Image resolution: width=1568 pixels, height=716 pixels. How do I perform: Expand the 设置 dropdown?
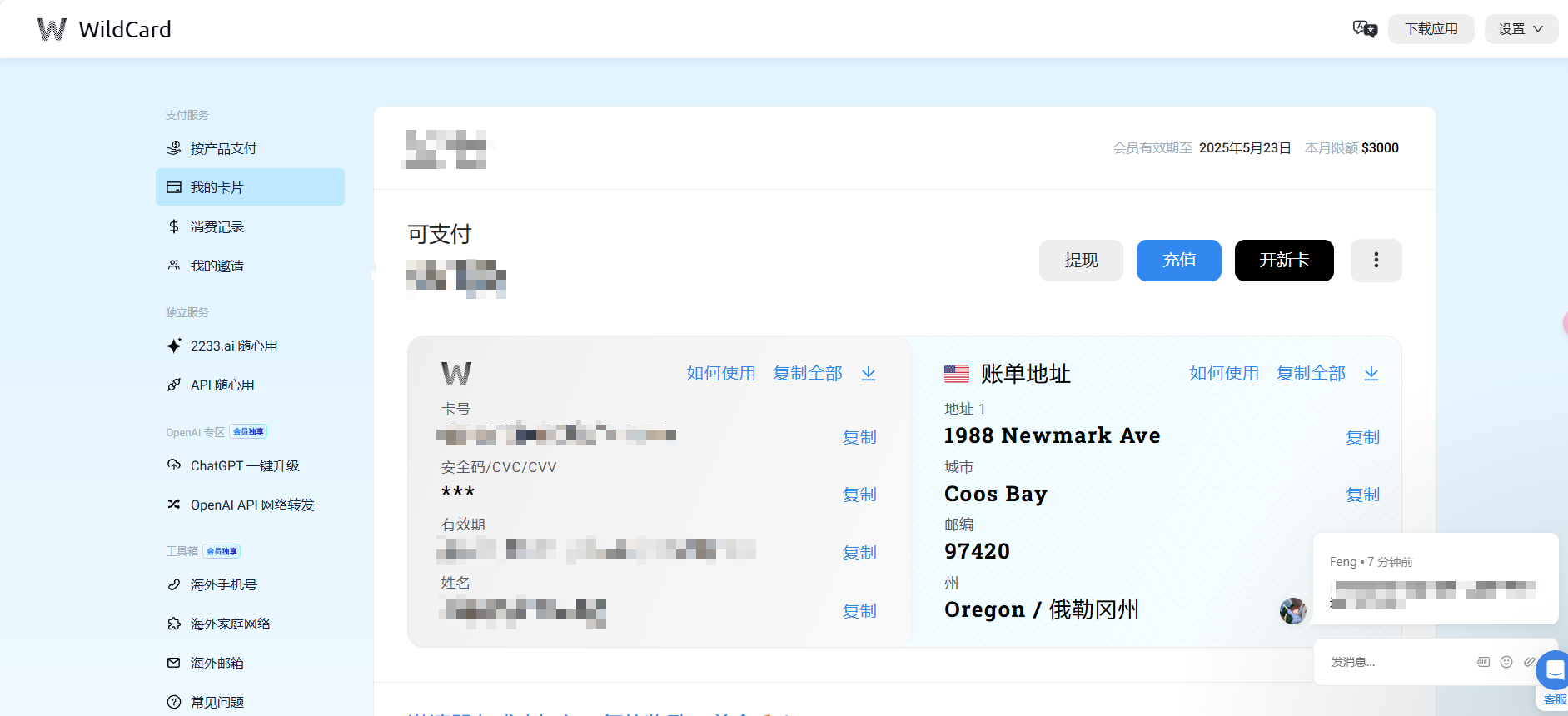point(1521,29)
